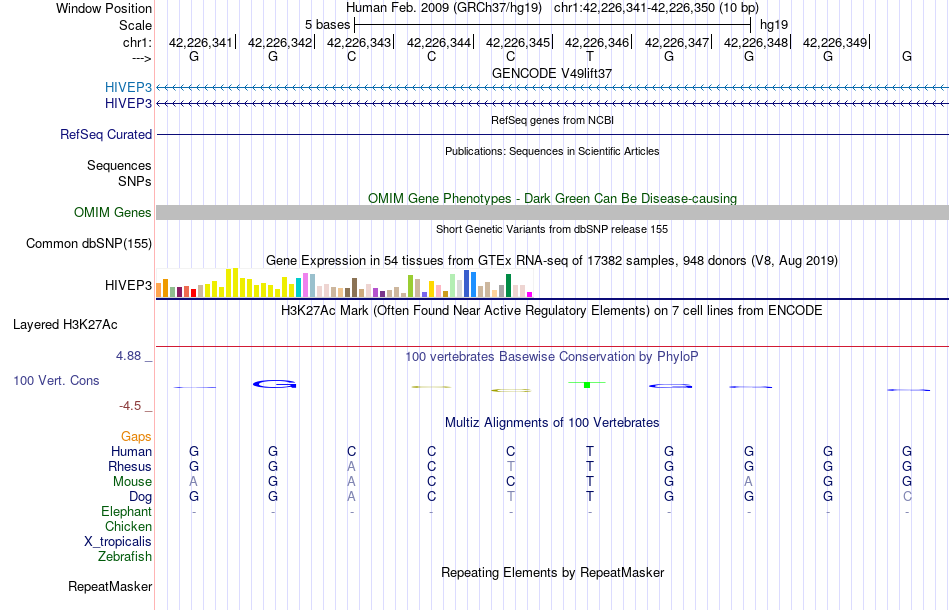Screen dimensions: 950x610
Task: Click the Mouse alignment row label
Action: pyautogui.click(x=132, y=482)
